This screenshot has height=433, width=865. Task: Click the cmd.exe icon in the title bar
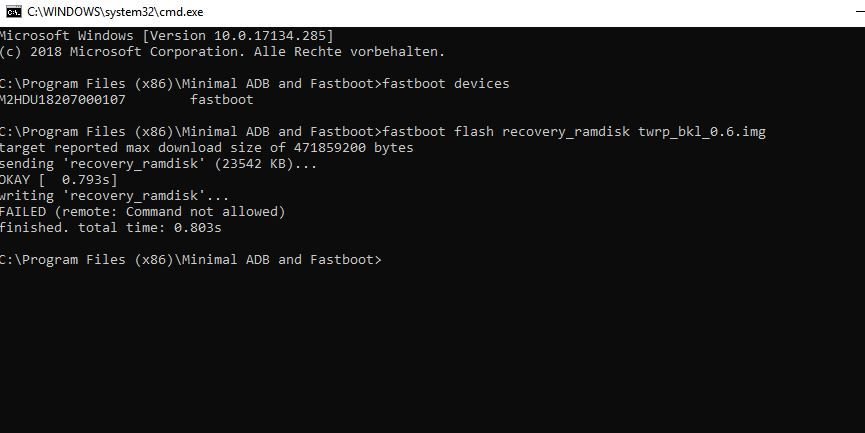tap(14, 12)
